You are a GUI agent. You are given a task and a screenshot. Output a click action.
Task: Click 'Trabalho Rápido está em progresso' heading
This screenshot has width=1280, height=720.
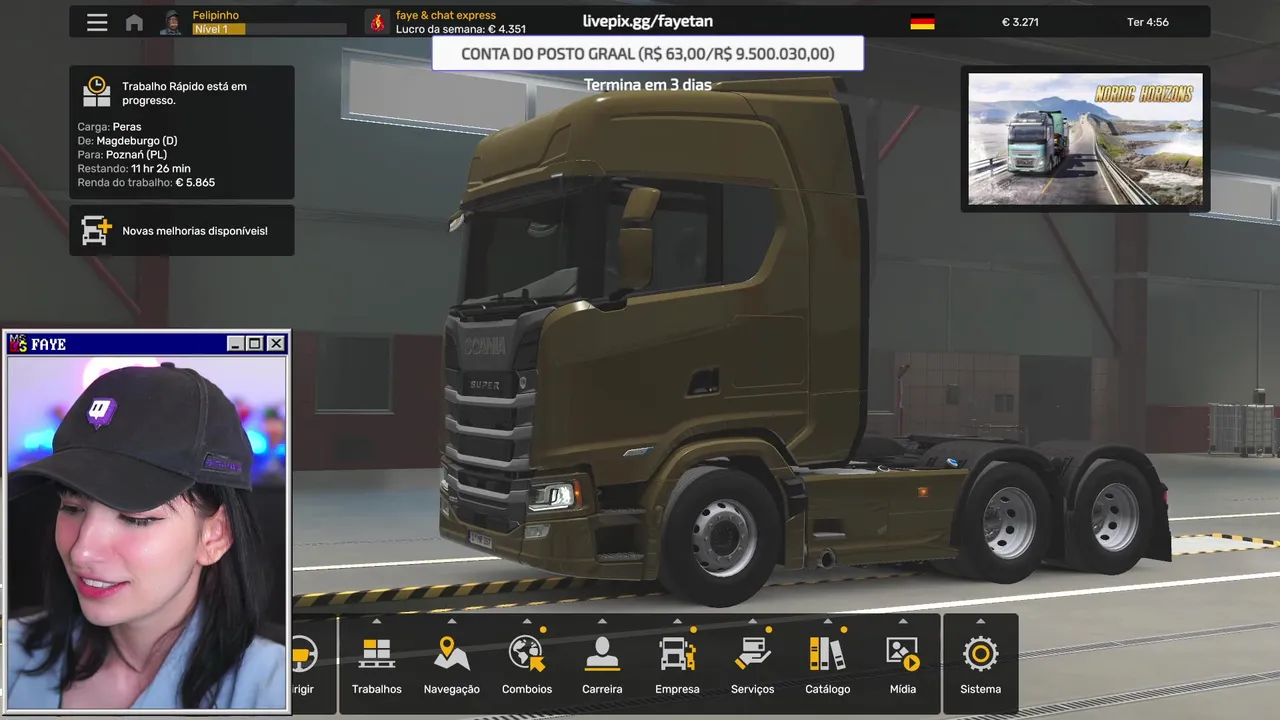(x=184, y=93)
